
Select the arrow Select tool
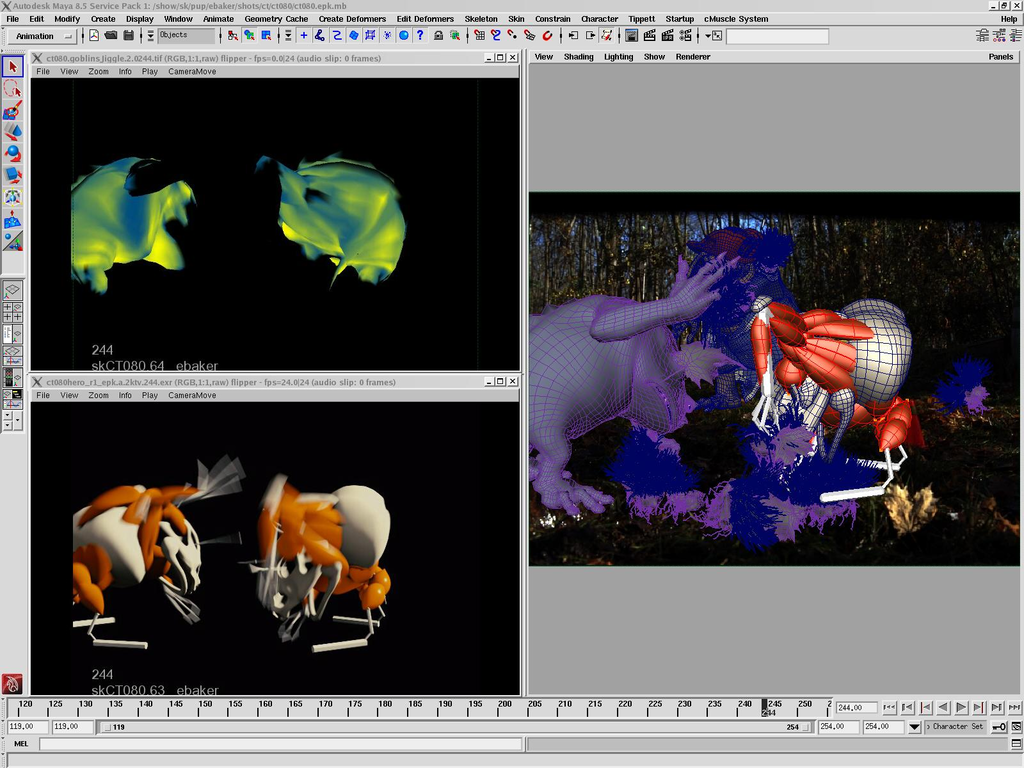click(x=13, y=67)
